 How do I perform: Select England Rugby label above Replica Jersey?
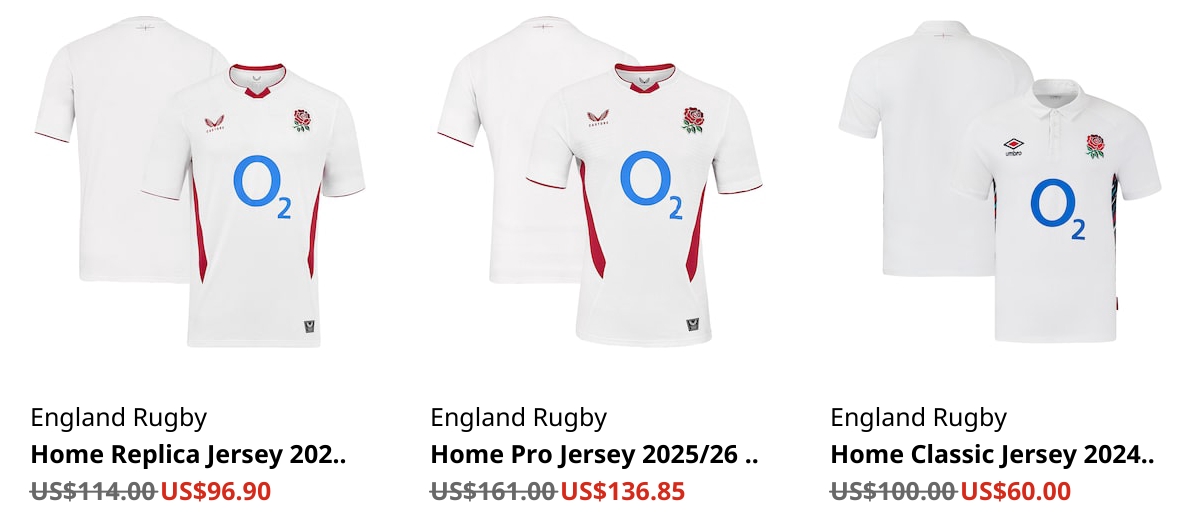coord(119,418)
